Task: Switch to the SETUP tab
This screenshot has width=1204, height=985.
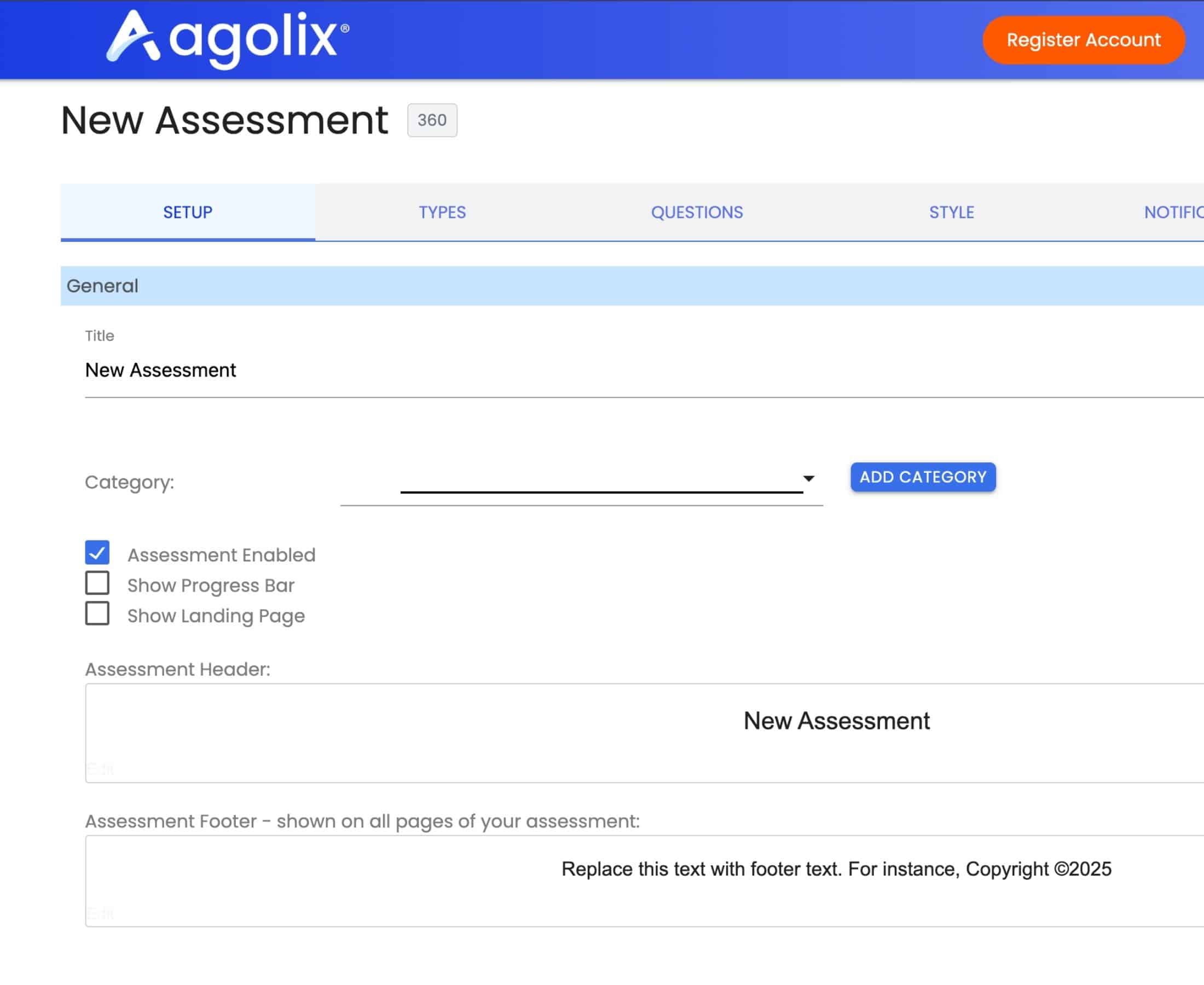Action: (x=188, y=212)
